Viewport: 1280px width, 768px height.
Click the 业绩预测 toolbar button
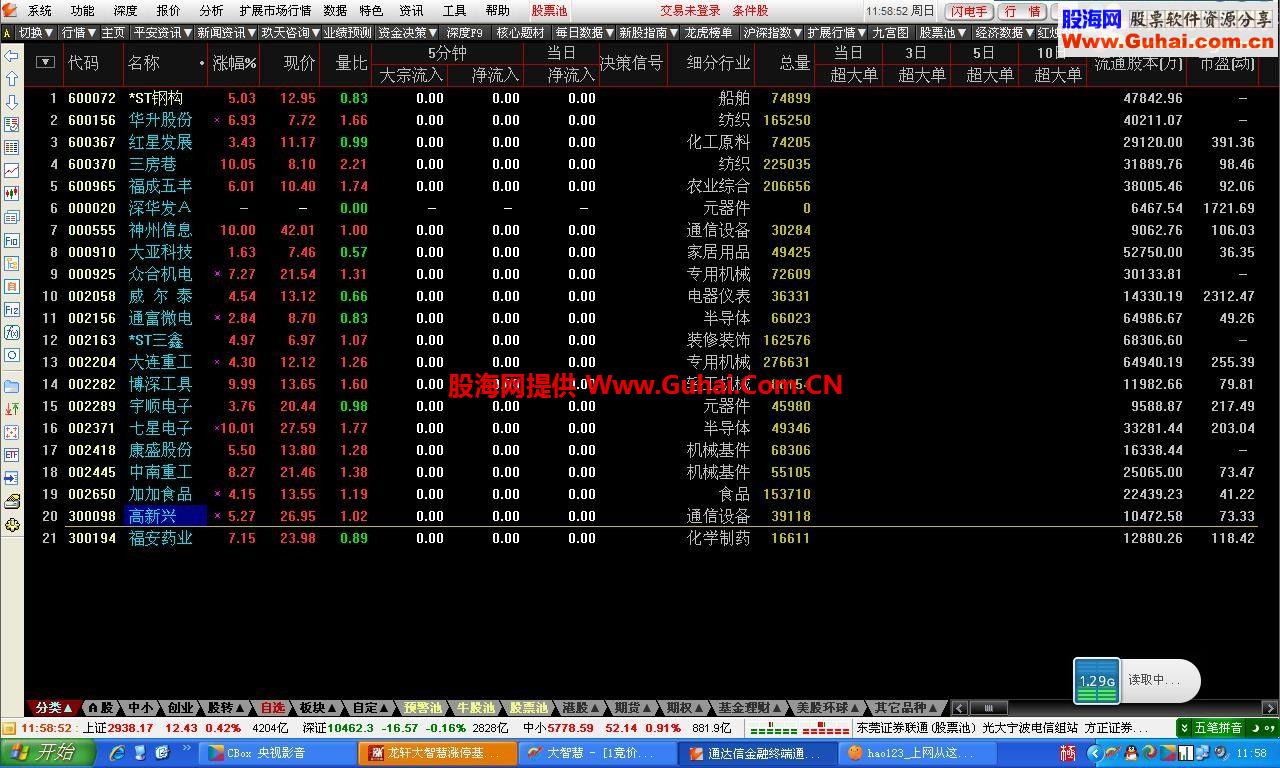tap(348, 32)
